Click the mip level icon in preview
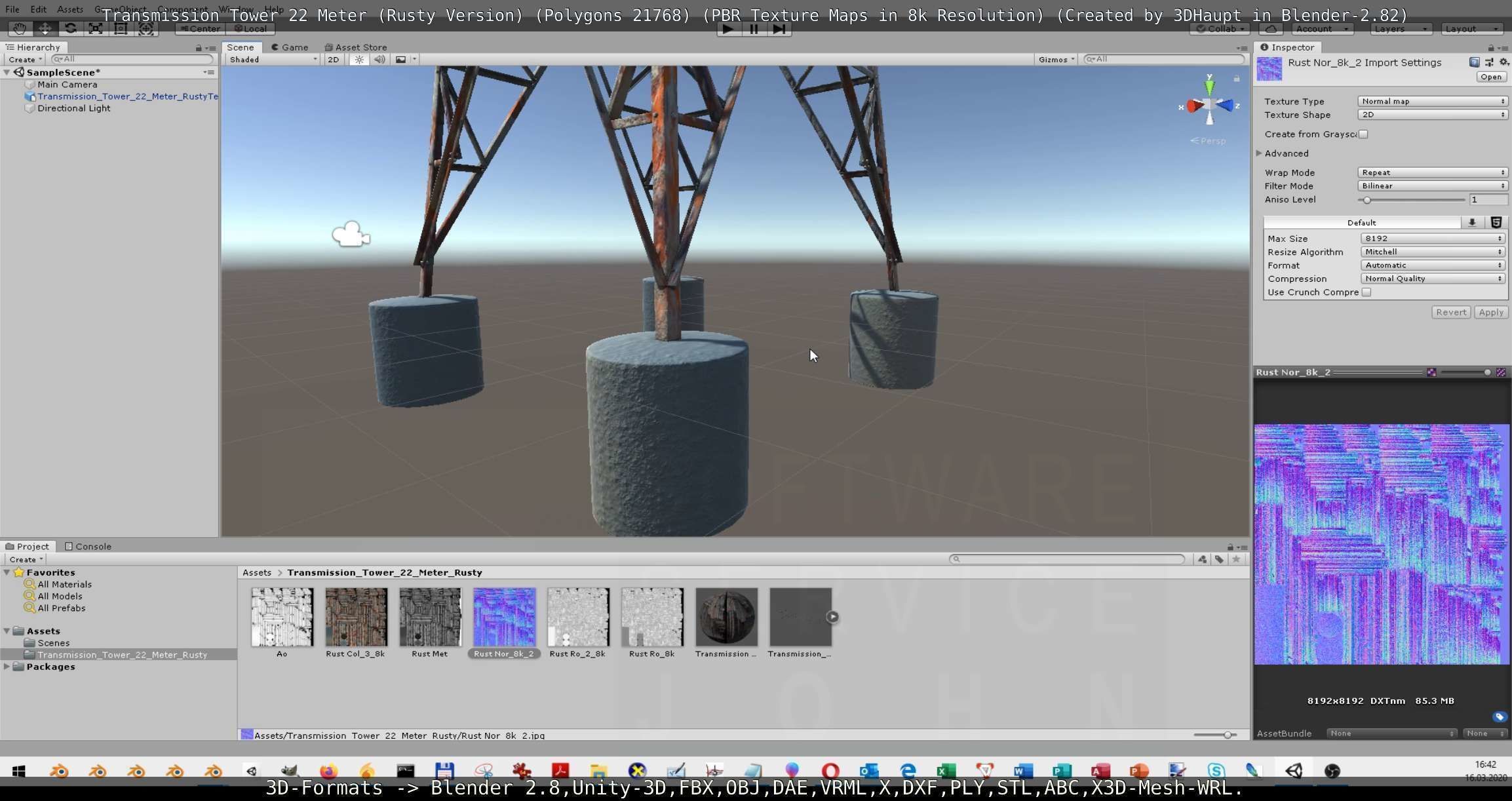This screenshot has width=1512, height=801. click(1502, 372)
